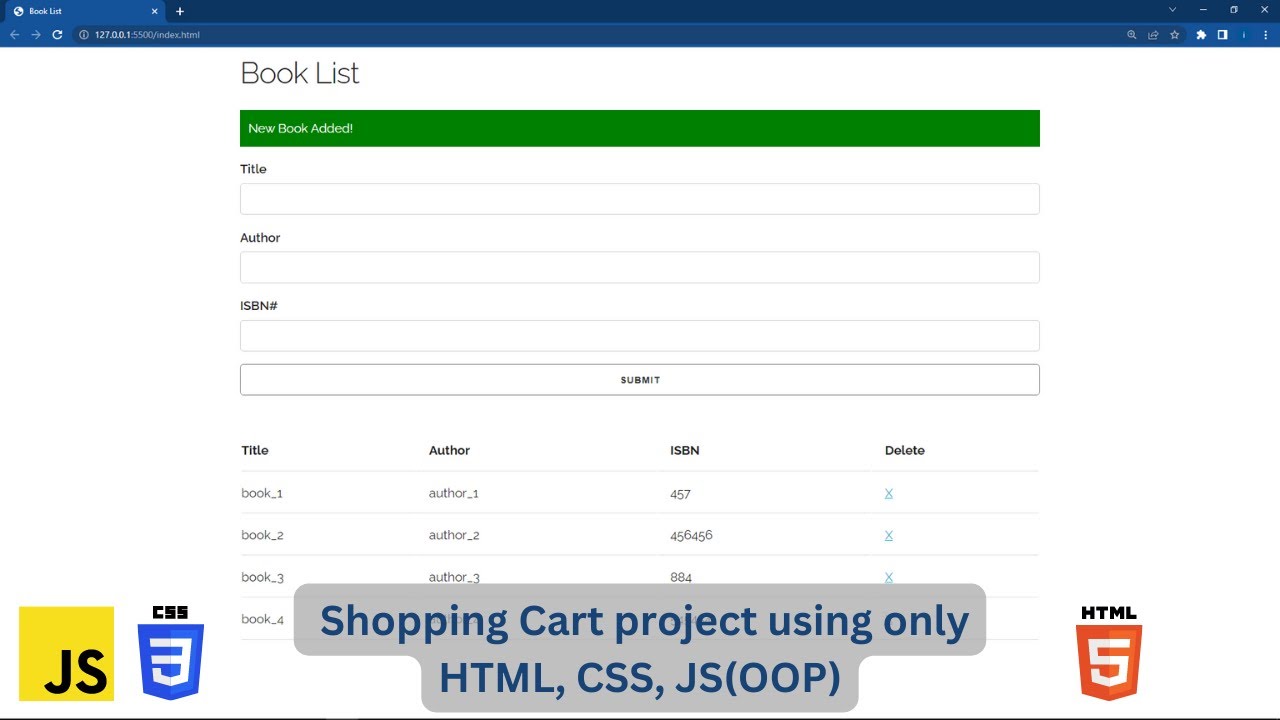The height and width of the screenshot is (720, 1280).
Task: Click the ISBN column header
Action: [685, 450]
